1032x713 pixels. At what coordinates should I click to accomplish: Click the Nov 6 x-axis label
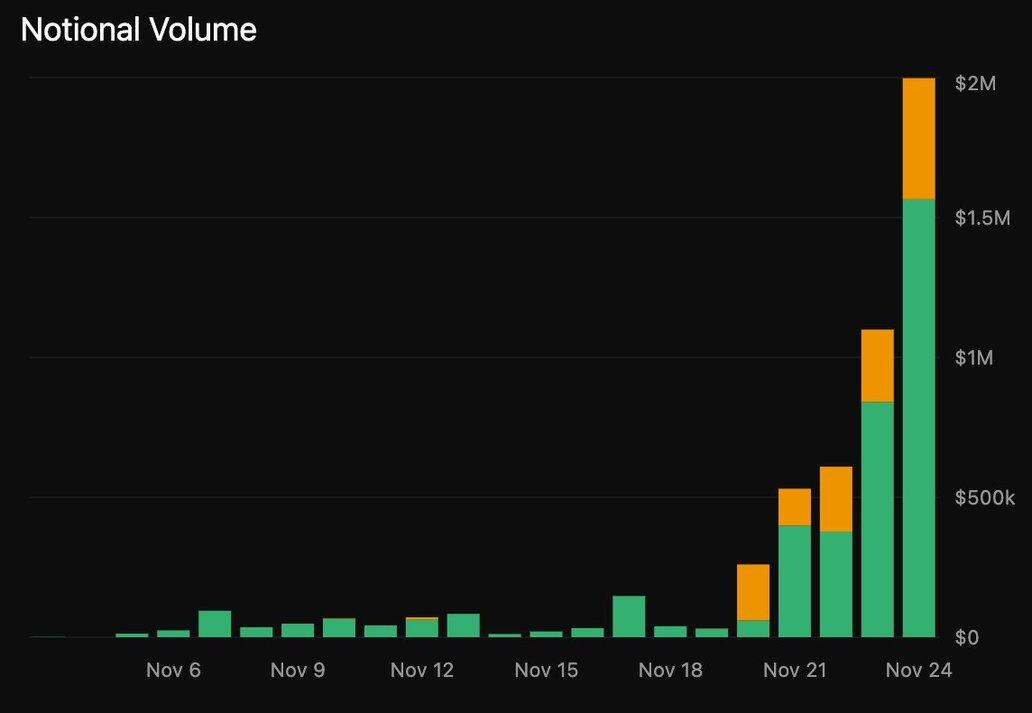tap(173, 670)
